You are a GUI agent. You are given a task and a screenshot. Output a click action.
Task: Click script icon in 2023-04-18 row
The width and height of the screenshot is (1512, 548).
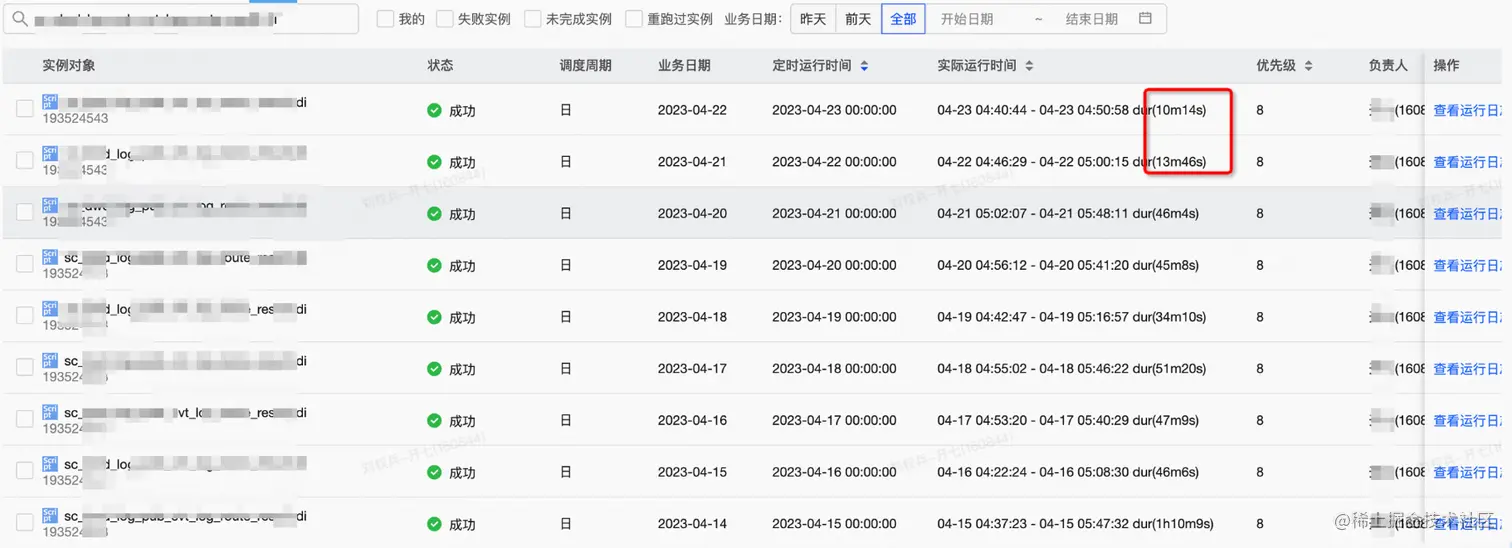50,309
